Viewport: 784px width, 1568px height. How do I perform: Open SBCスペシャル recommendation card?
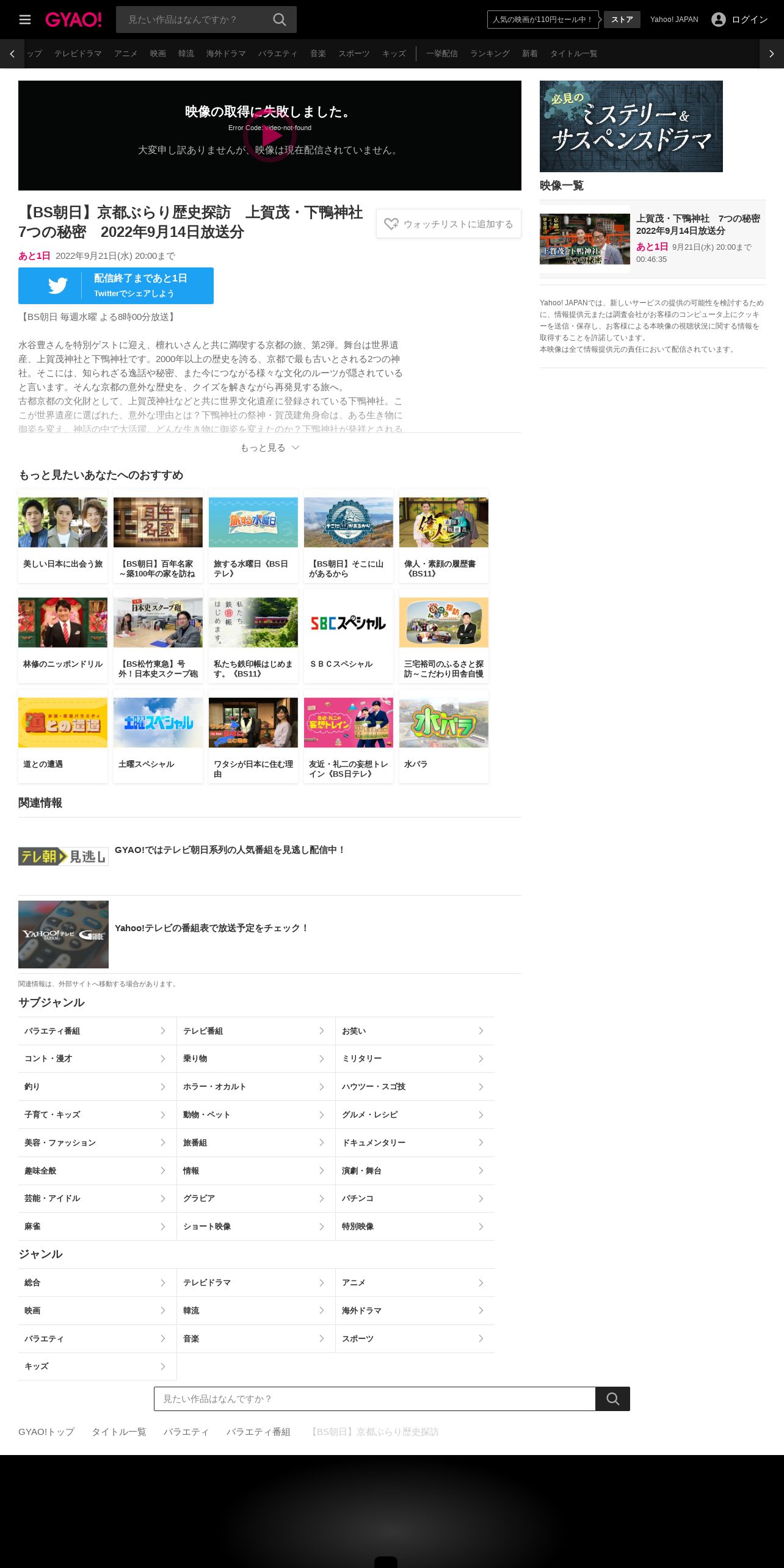click(349, 636)
